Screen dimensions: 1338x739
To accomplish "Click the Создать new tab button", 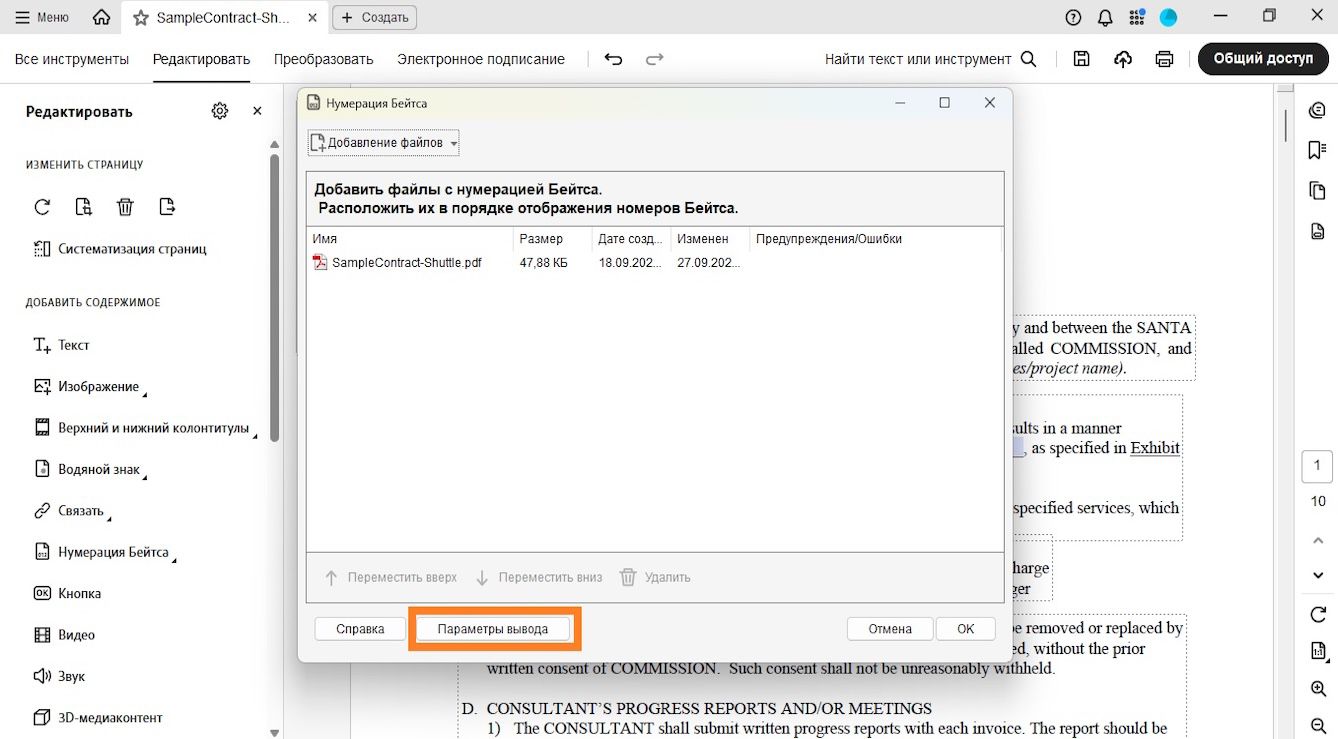I will pos(375,17).
